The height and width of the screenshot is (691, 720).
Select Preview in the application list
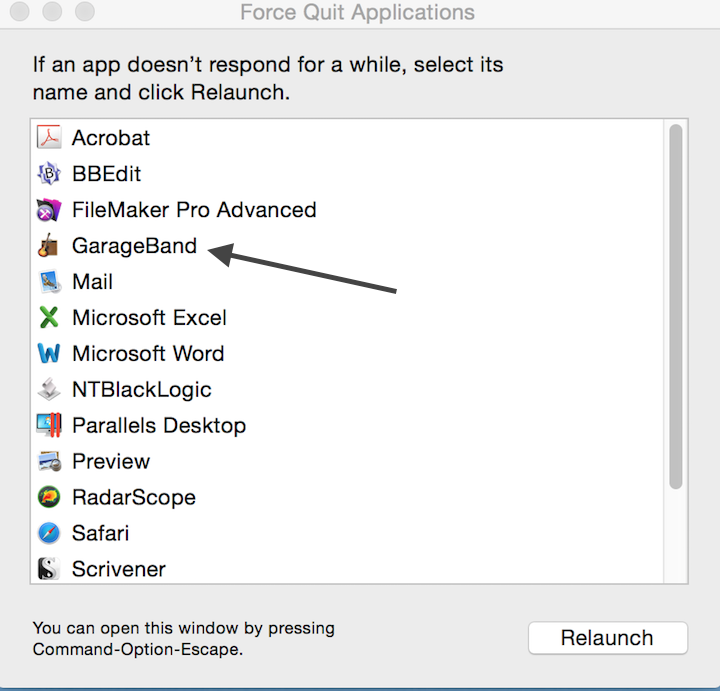(111, 462)
